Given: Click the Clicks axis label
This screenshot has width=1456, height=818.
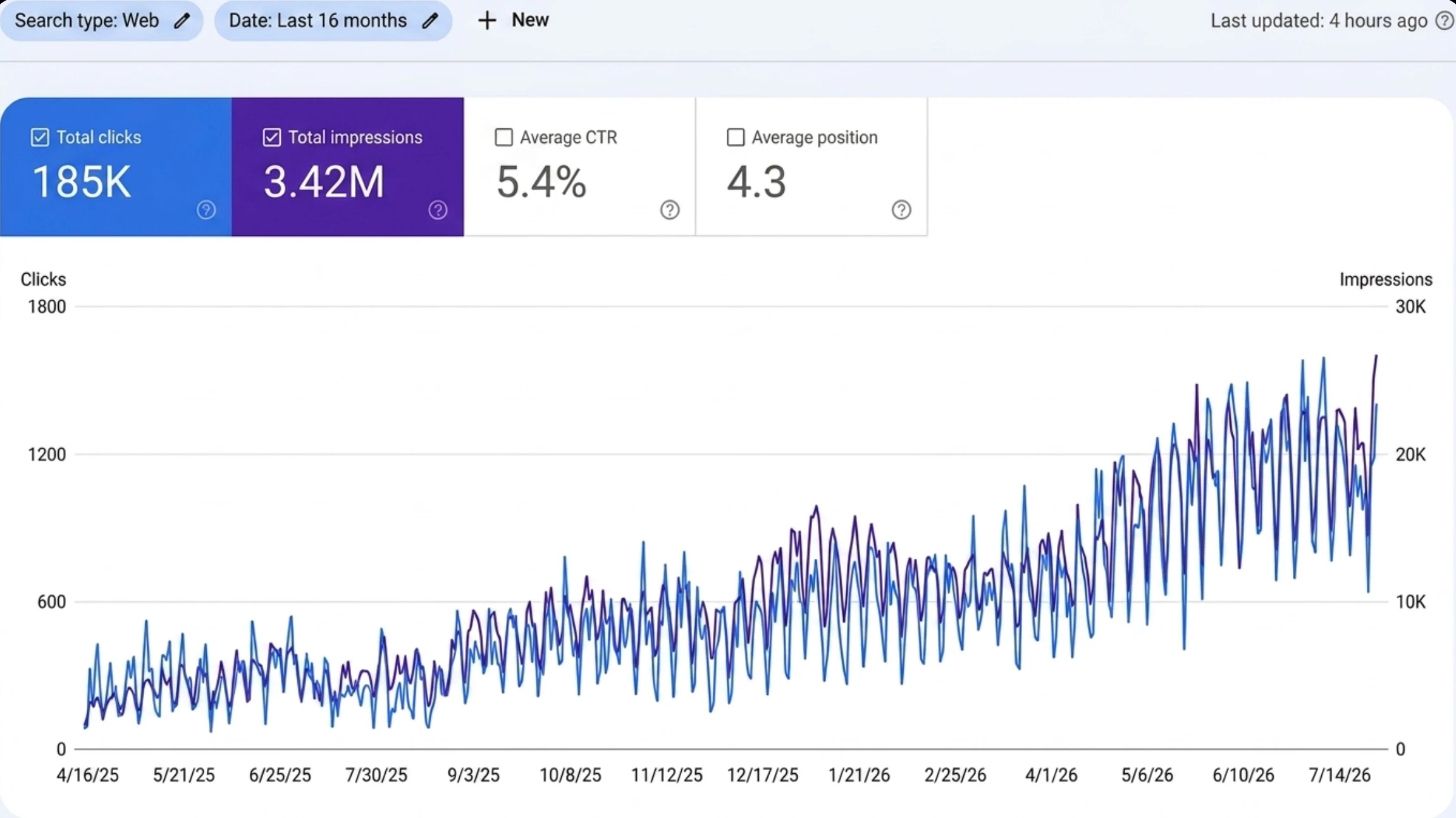Looking at the screenshot, I should pos(43,279).
